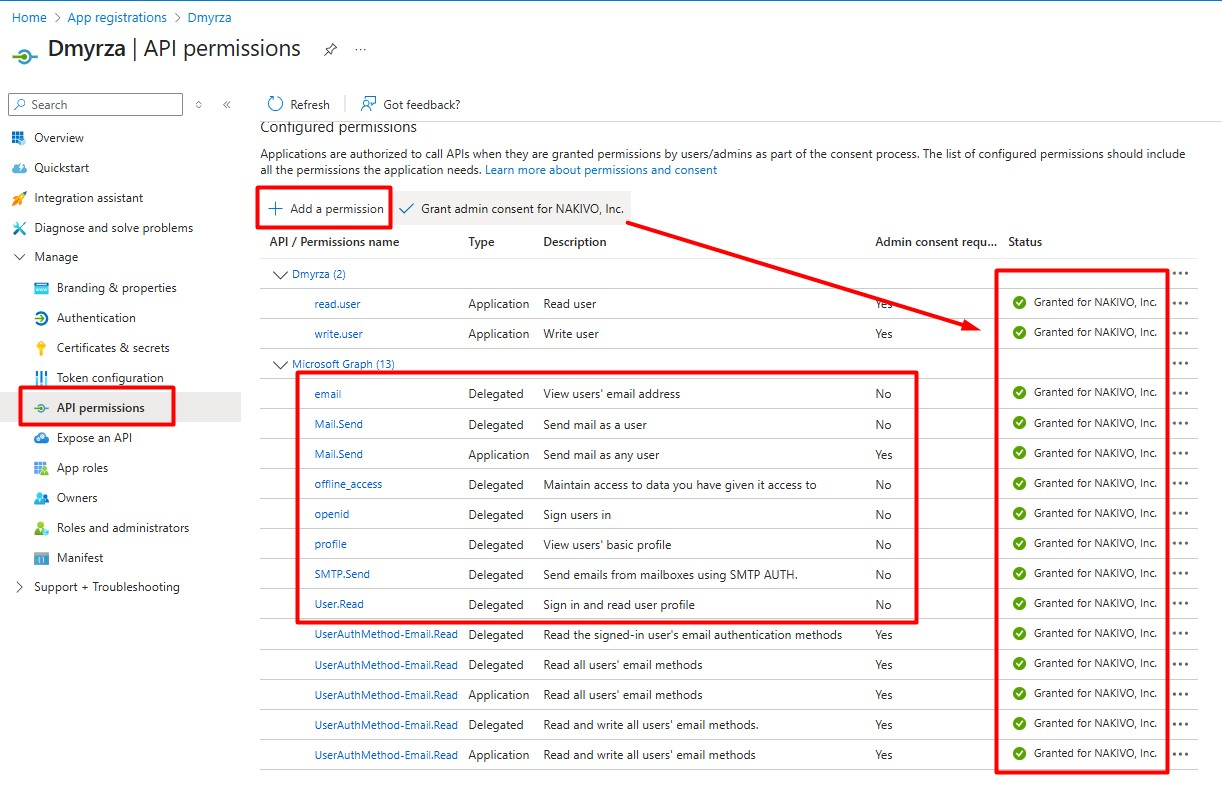
Task: Collapse sidebar with double-chevron icon
Action: (227, 105)
